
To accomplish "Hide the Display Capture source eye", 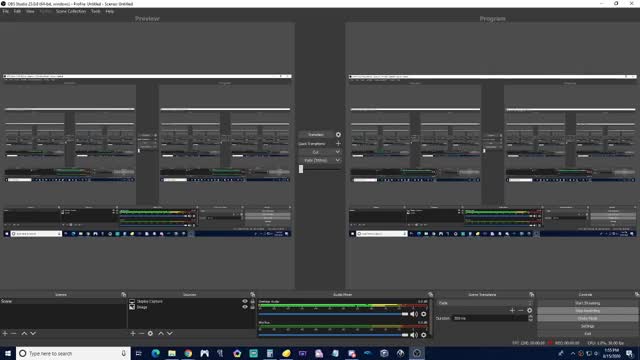I will pos(244,301).
